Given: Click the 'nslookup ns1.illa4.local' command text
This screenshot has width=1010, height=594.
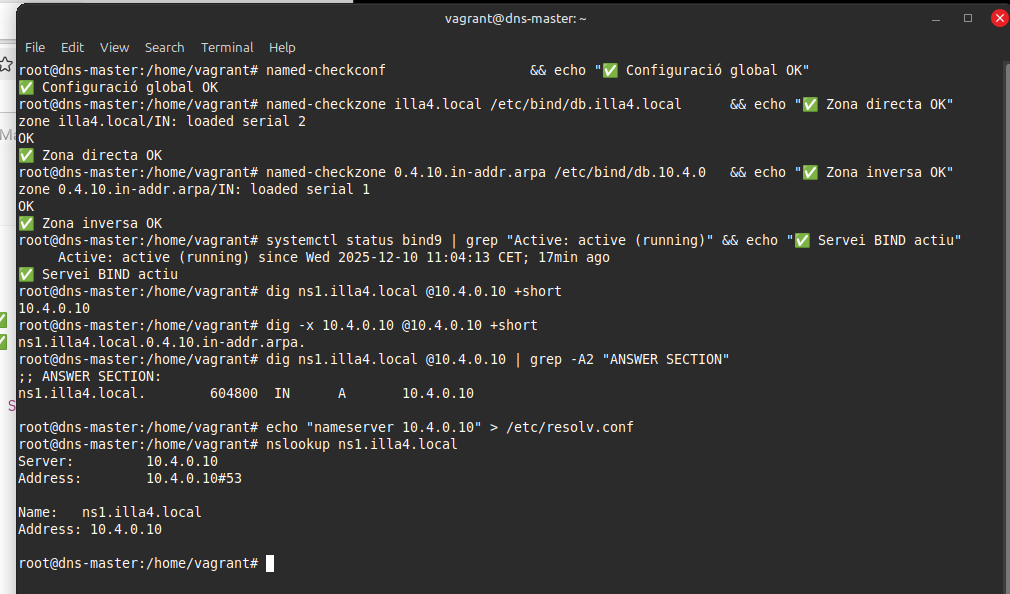Looking at the screenshot, I should [361, 444].
